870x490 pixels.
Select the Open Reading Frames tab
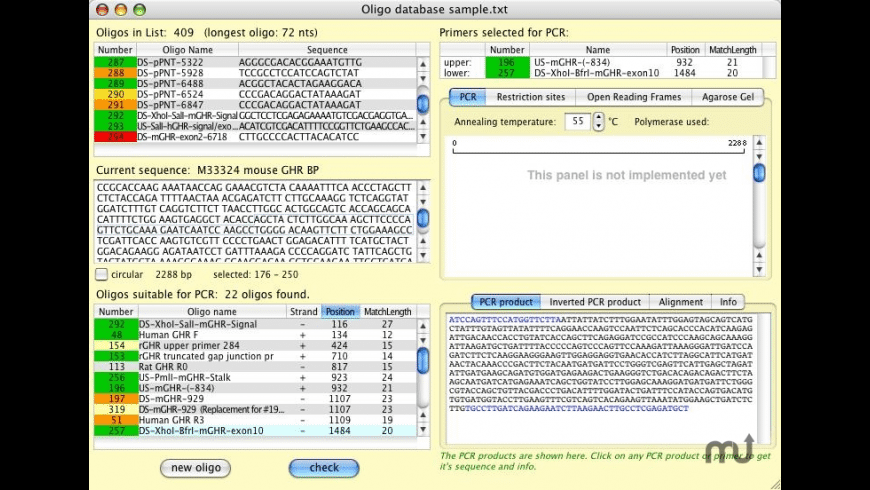(x=634, y=97)
